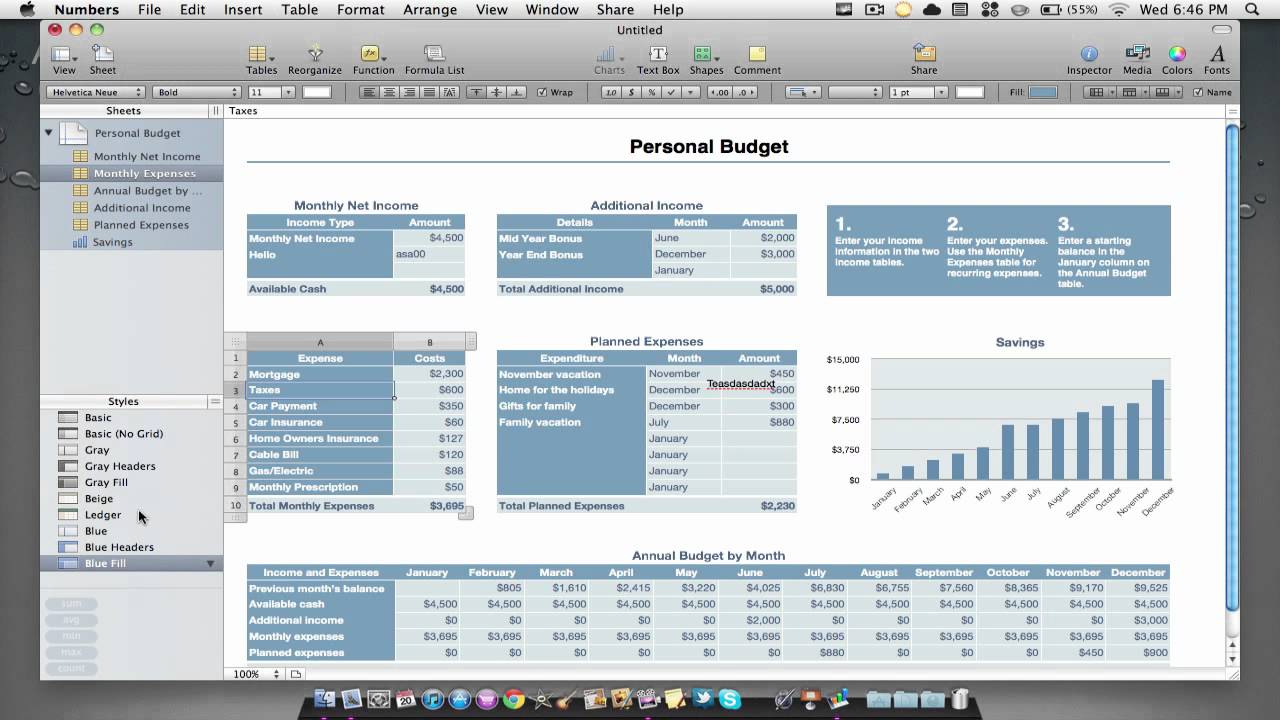Apply checkbox cell format
Viewport: 1280px width, 720px height.
[671, 92]
